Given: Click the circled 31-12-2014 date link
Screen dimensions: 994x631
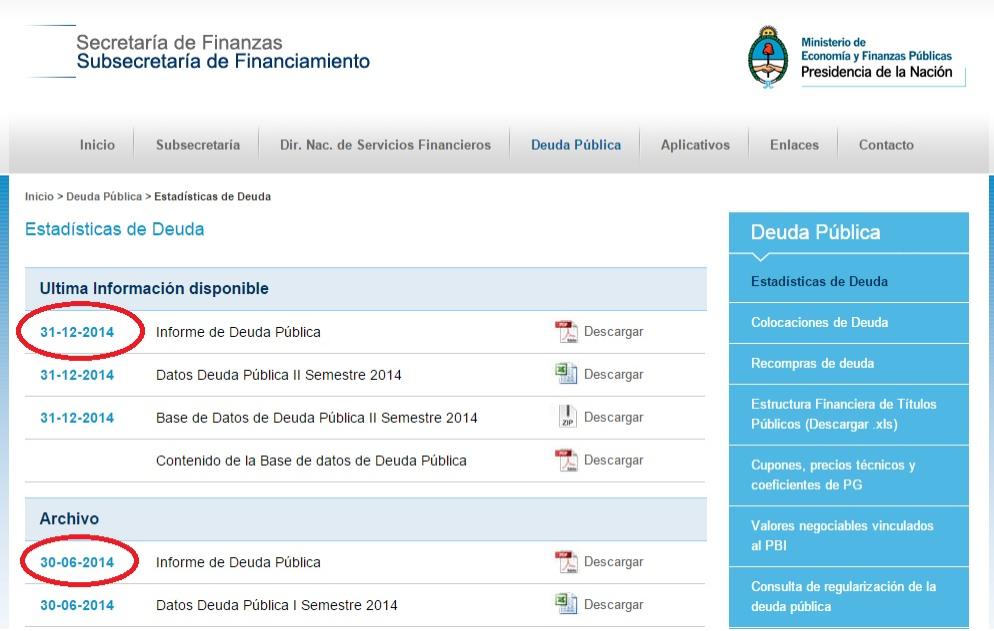Looking at the screenshot, I should point(77,332).
